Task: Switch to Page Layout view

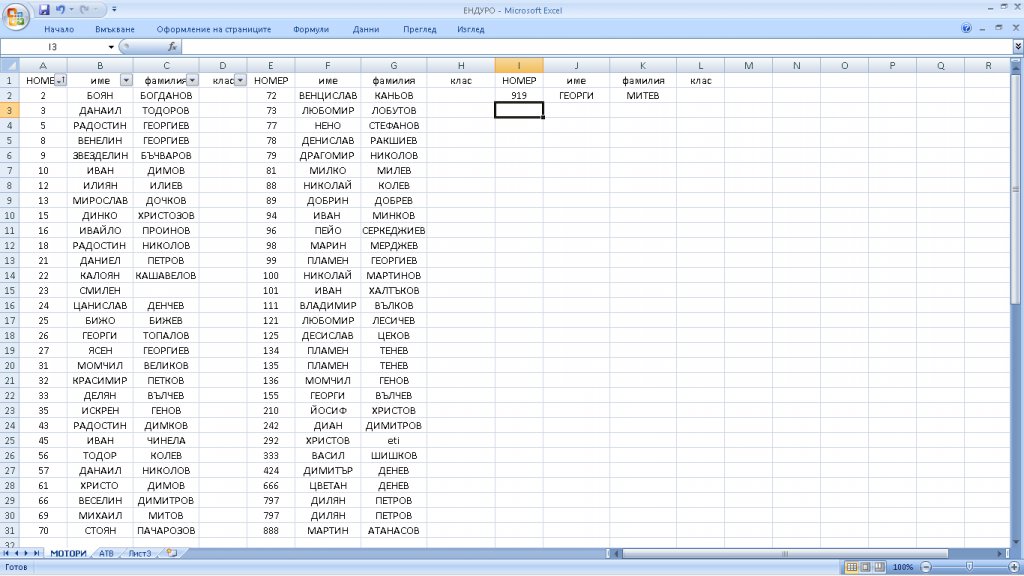Action: pos(865,566)
